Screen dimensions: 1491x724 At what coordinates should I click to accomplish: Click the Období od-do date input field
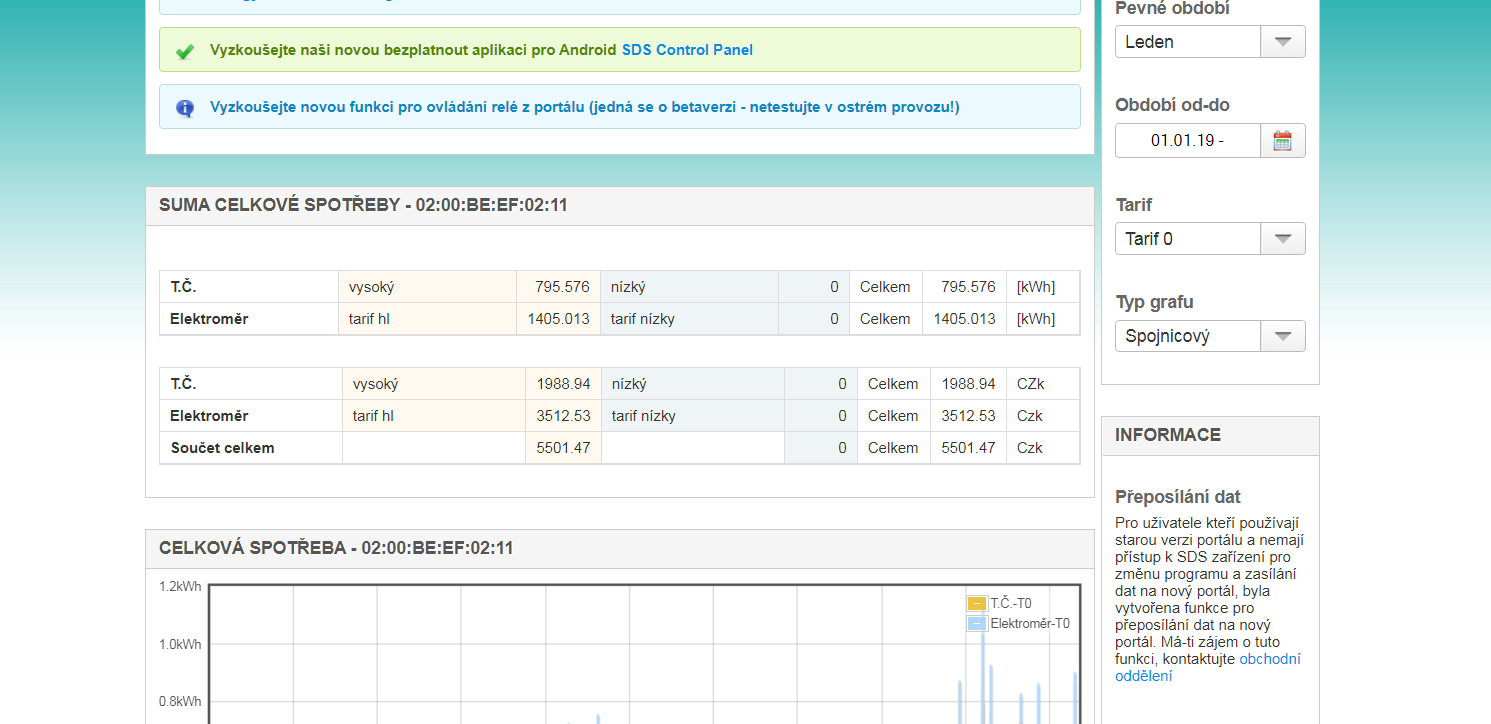pyautogui.click(x=1188, y=140)
